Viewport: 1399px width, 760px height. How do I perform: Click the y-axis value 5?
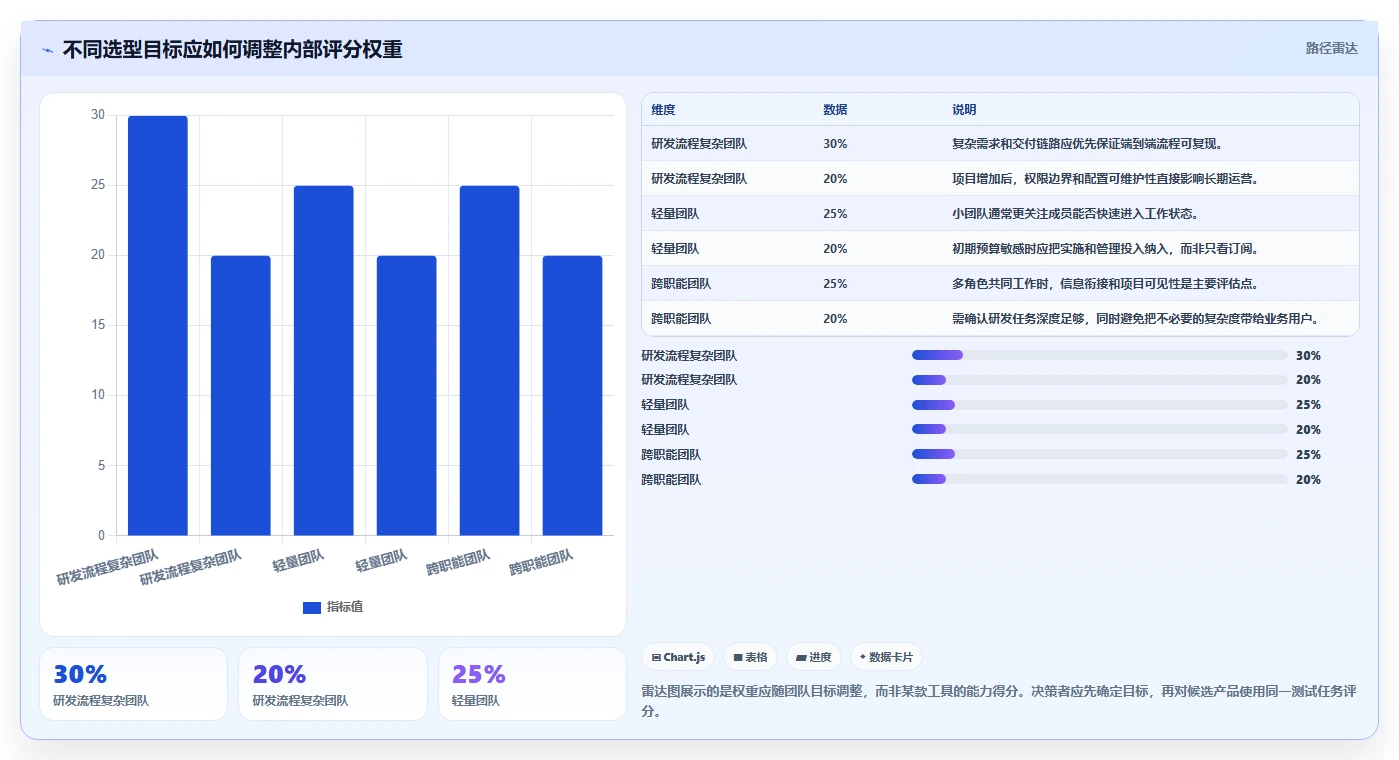tap(101, 465)
